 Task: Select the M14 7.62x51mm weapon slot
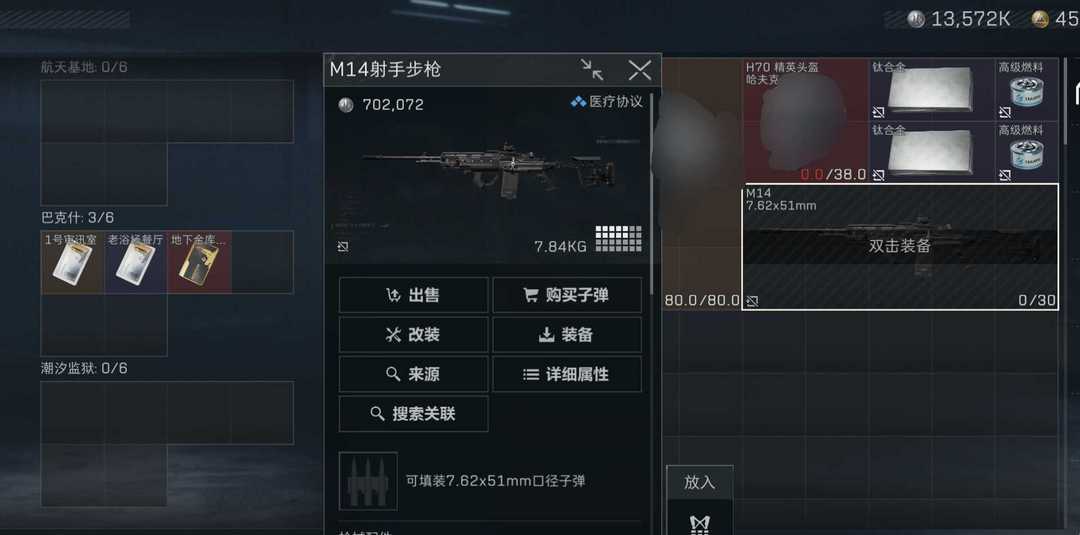pos(900,247)
